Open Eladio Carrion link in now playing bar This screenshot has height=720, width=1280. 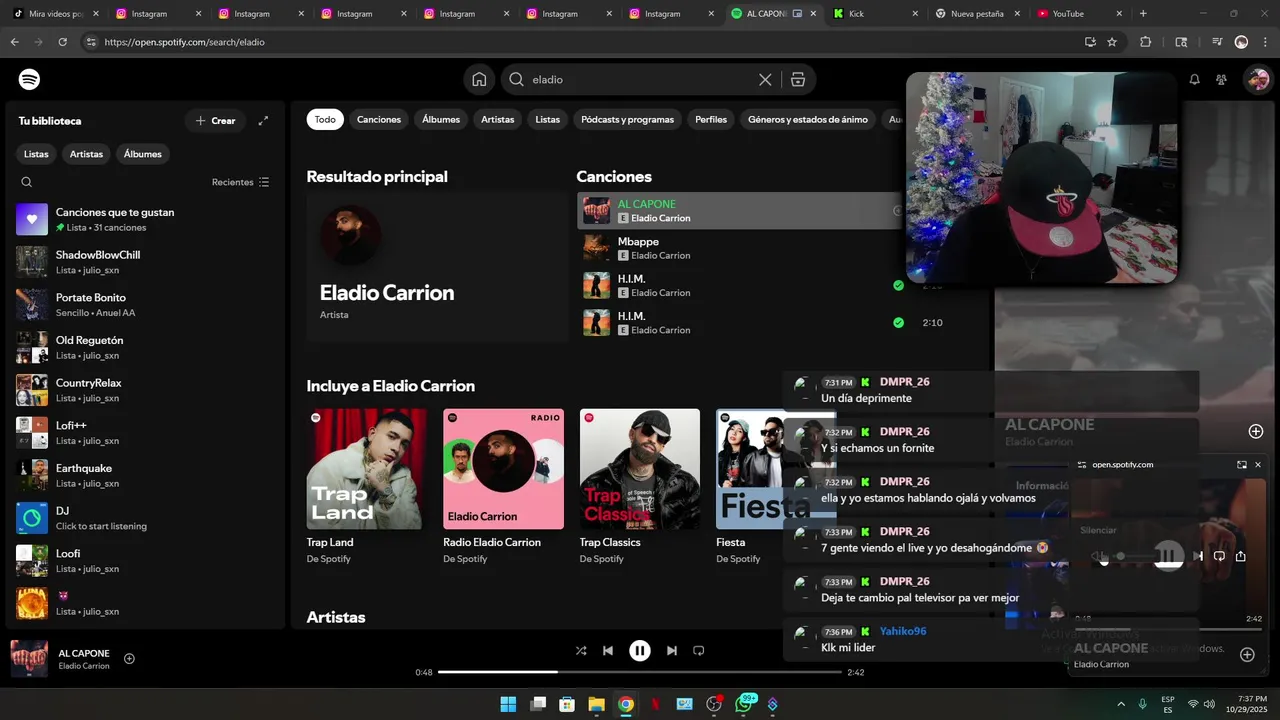(84, 666)
